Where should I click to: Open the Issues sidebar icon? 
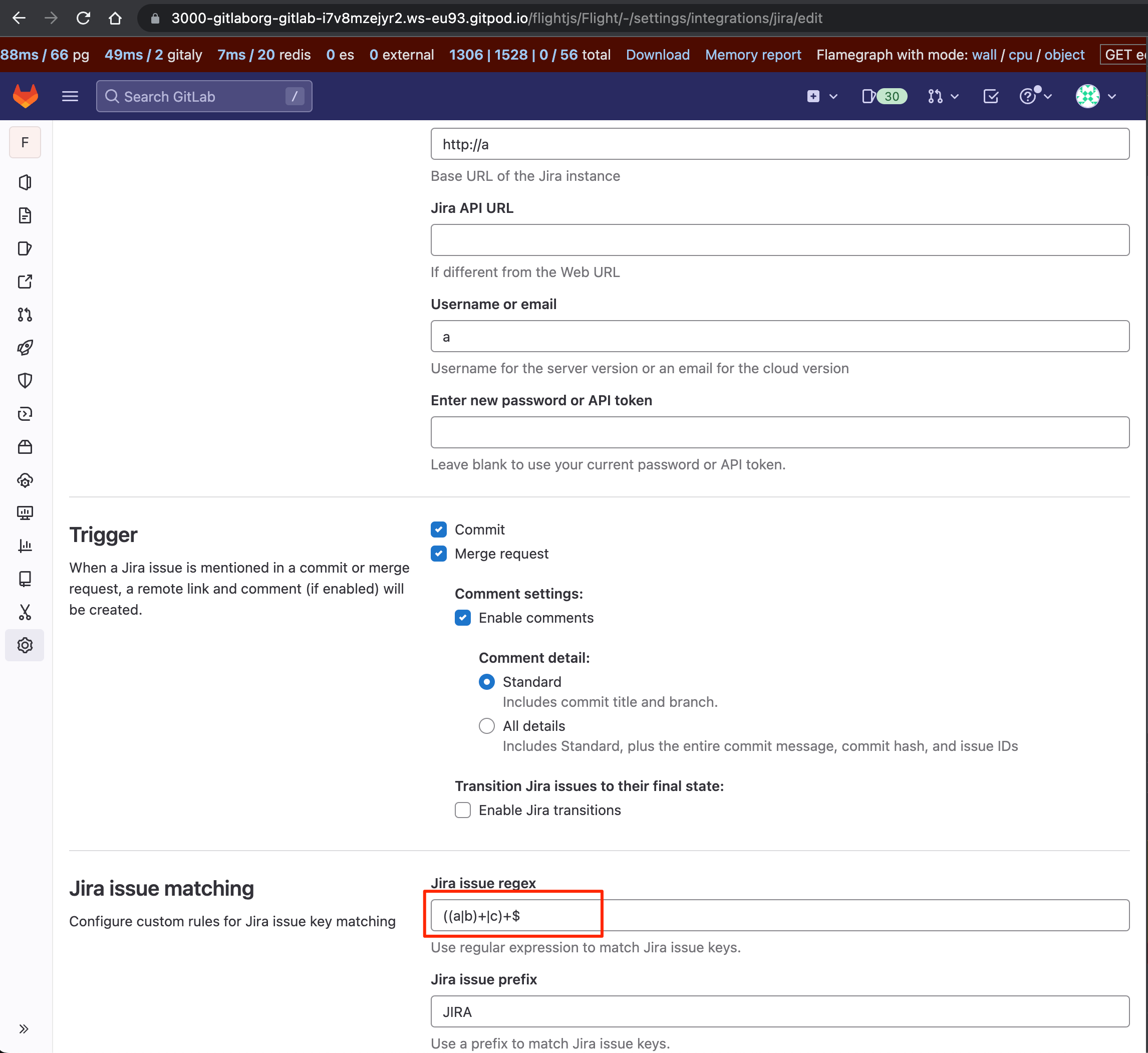click(x=25, y=248)
